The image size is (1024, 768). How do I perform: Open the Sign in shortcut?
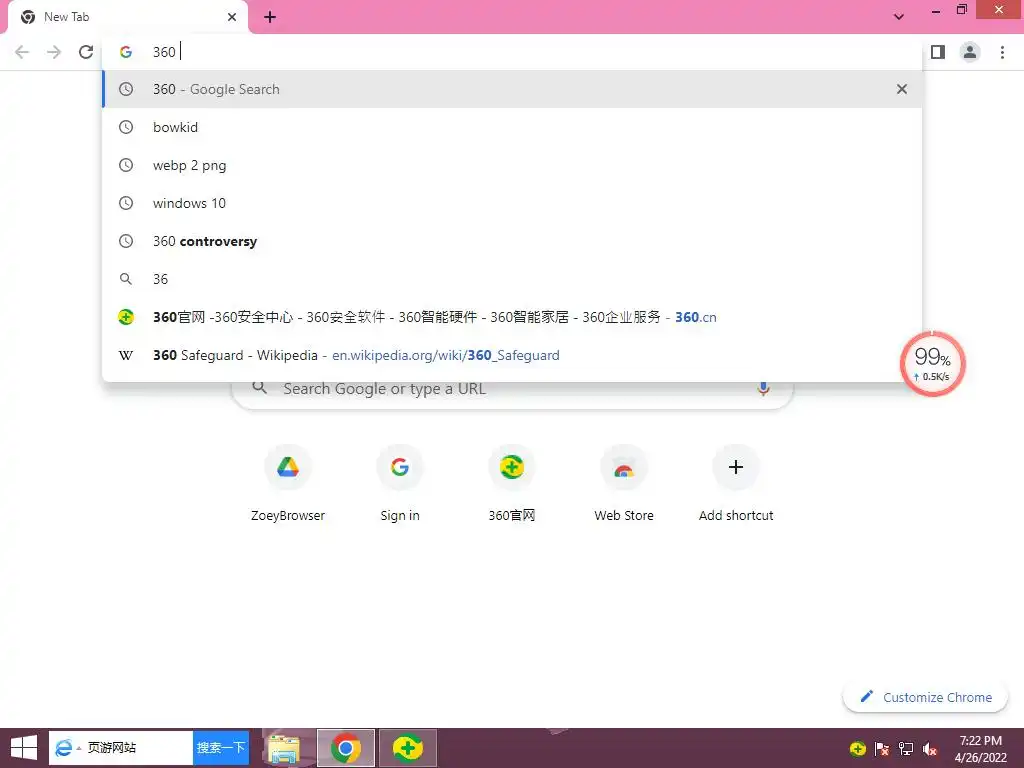coord(400,483)
